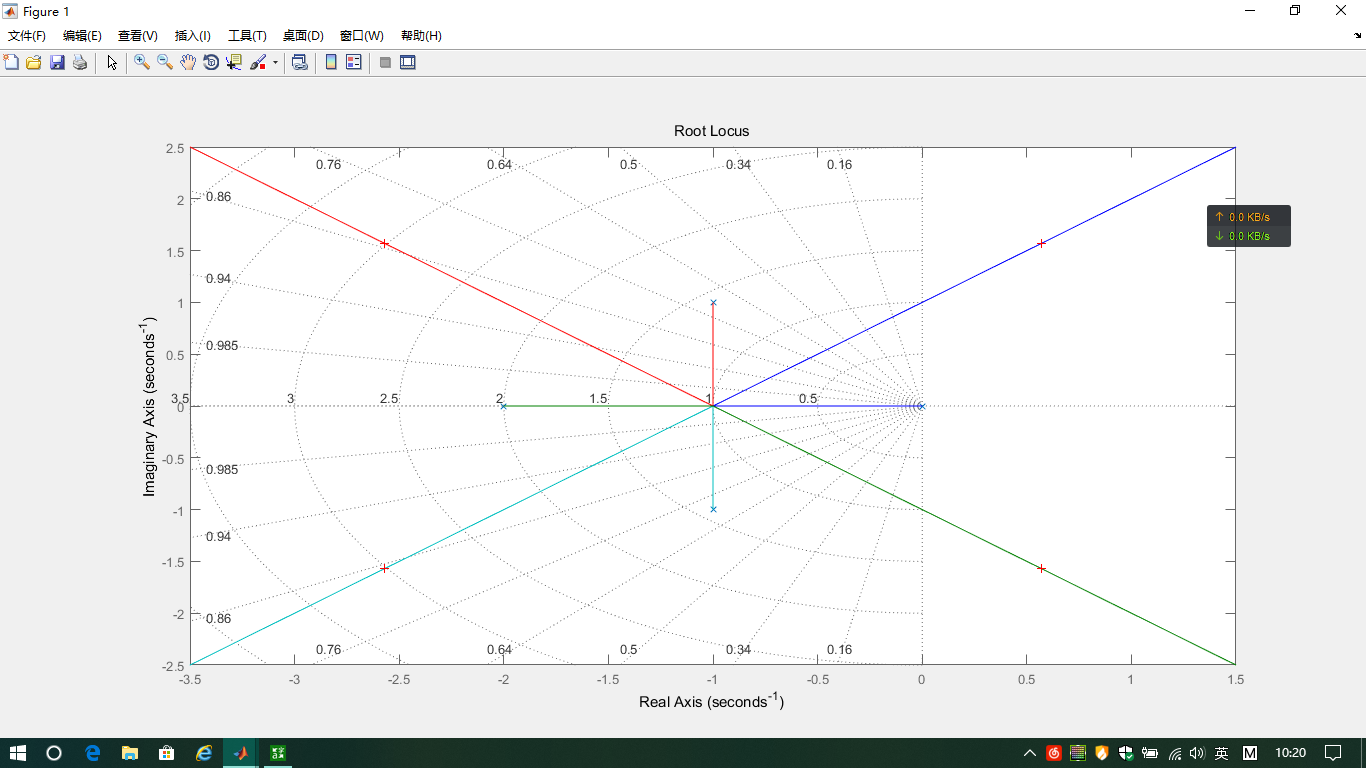Viewport: 1366px width, 768px height.
Task: Open the 窗口(W) menu
Action: 362,36
